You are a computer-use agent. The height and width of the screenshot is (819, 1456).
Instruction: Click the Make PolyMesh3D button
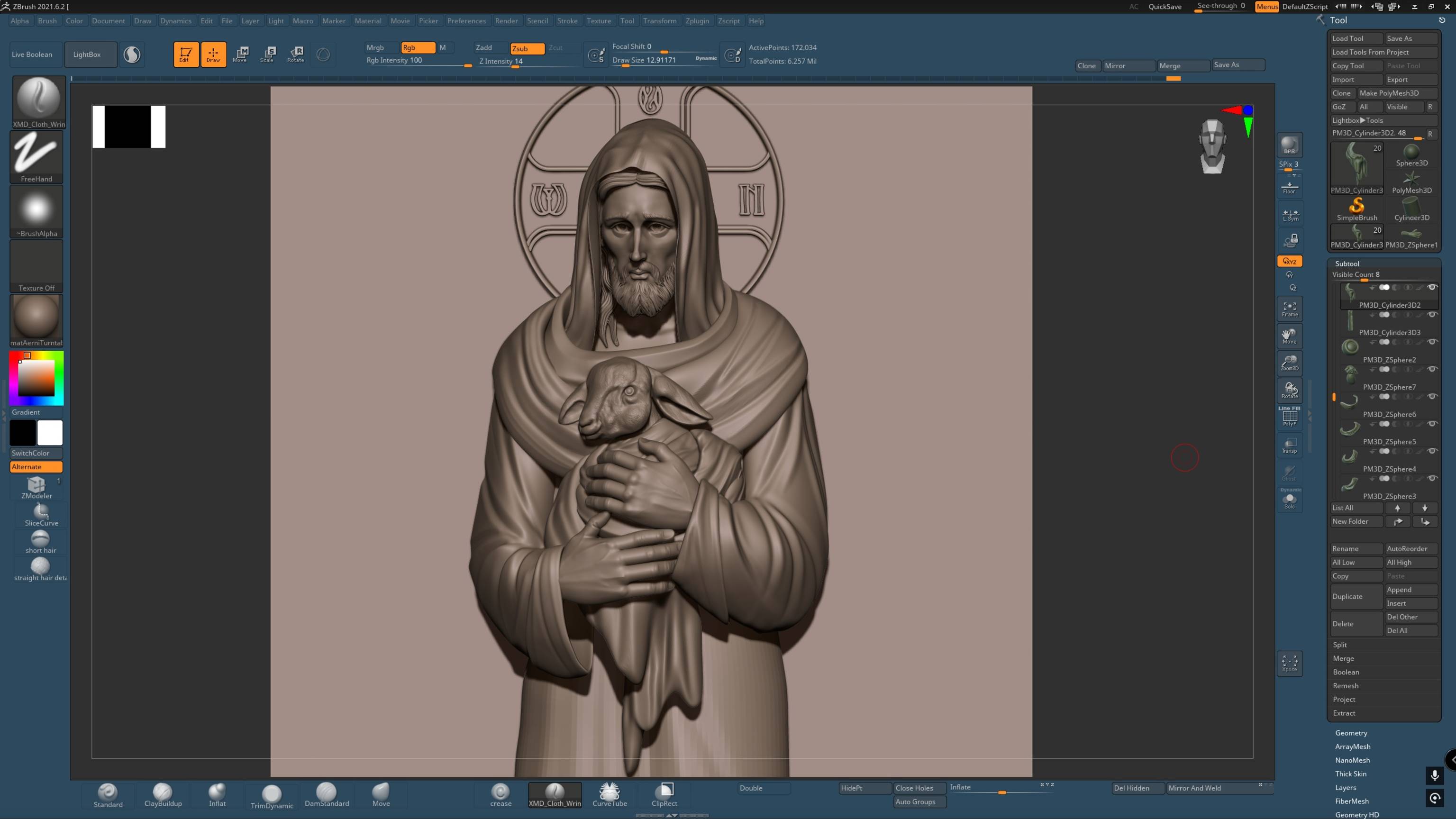coord(1389,93)
